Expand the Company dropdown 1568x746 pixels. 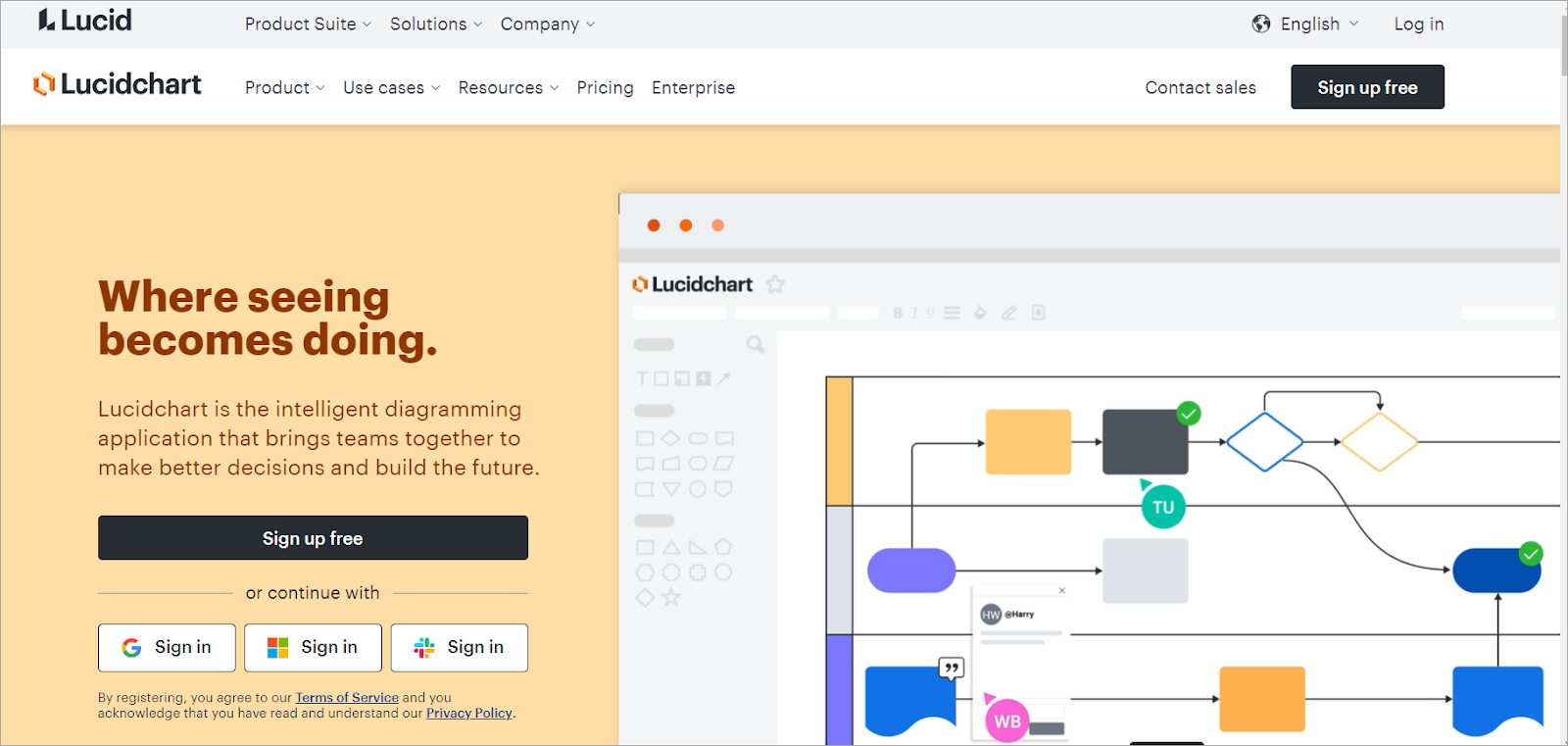pos(548,24)
